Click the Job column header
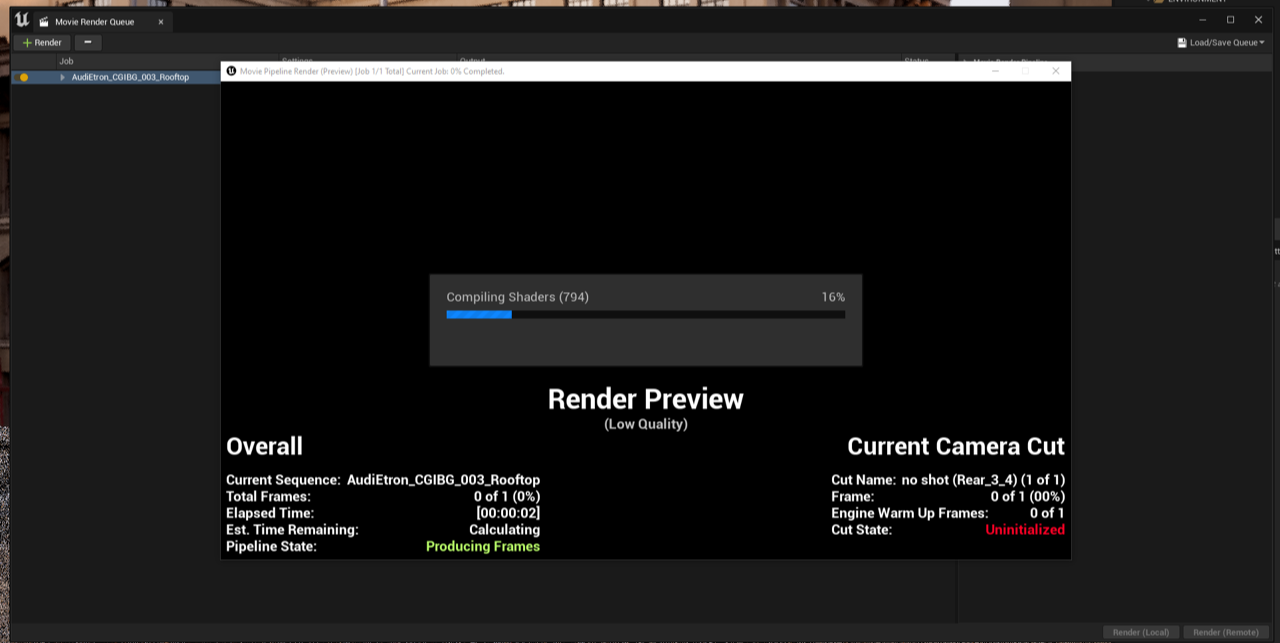This screenshot has width=1280, height=643. 66,61
